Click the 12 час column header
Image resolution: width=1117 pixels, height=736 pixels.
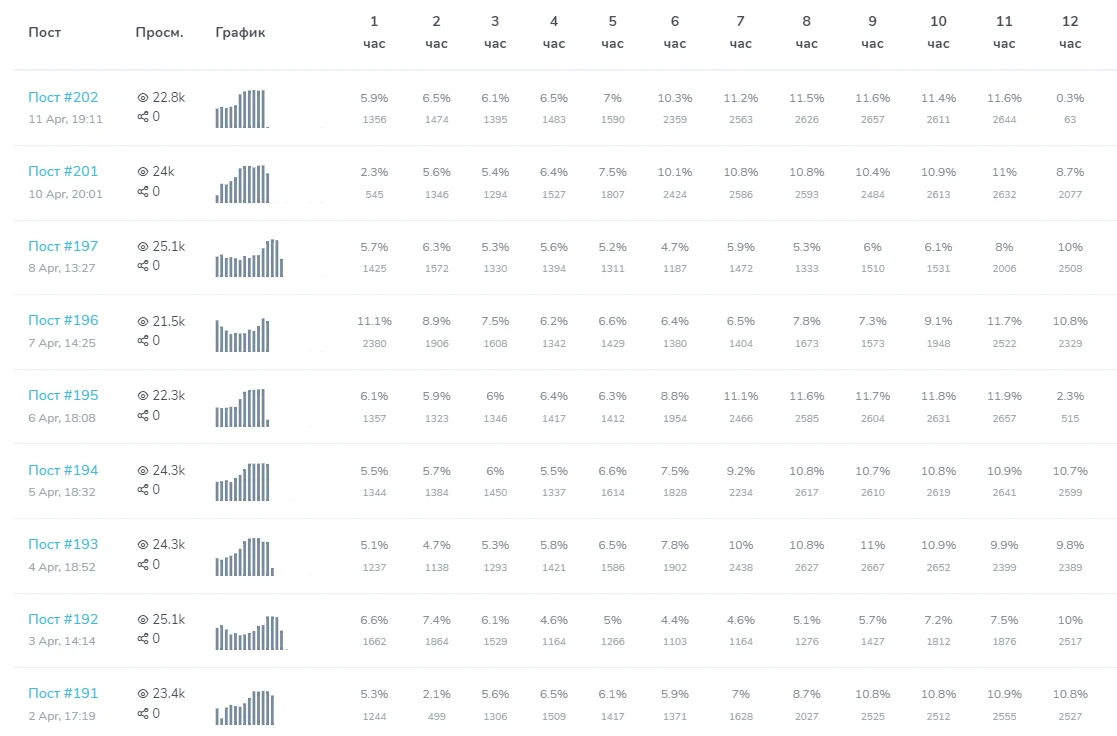click(1070, 32)
